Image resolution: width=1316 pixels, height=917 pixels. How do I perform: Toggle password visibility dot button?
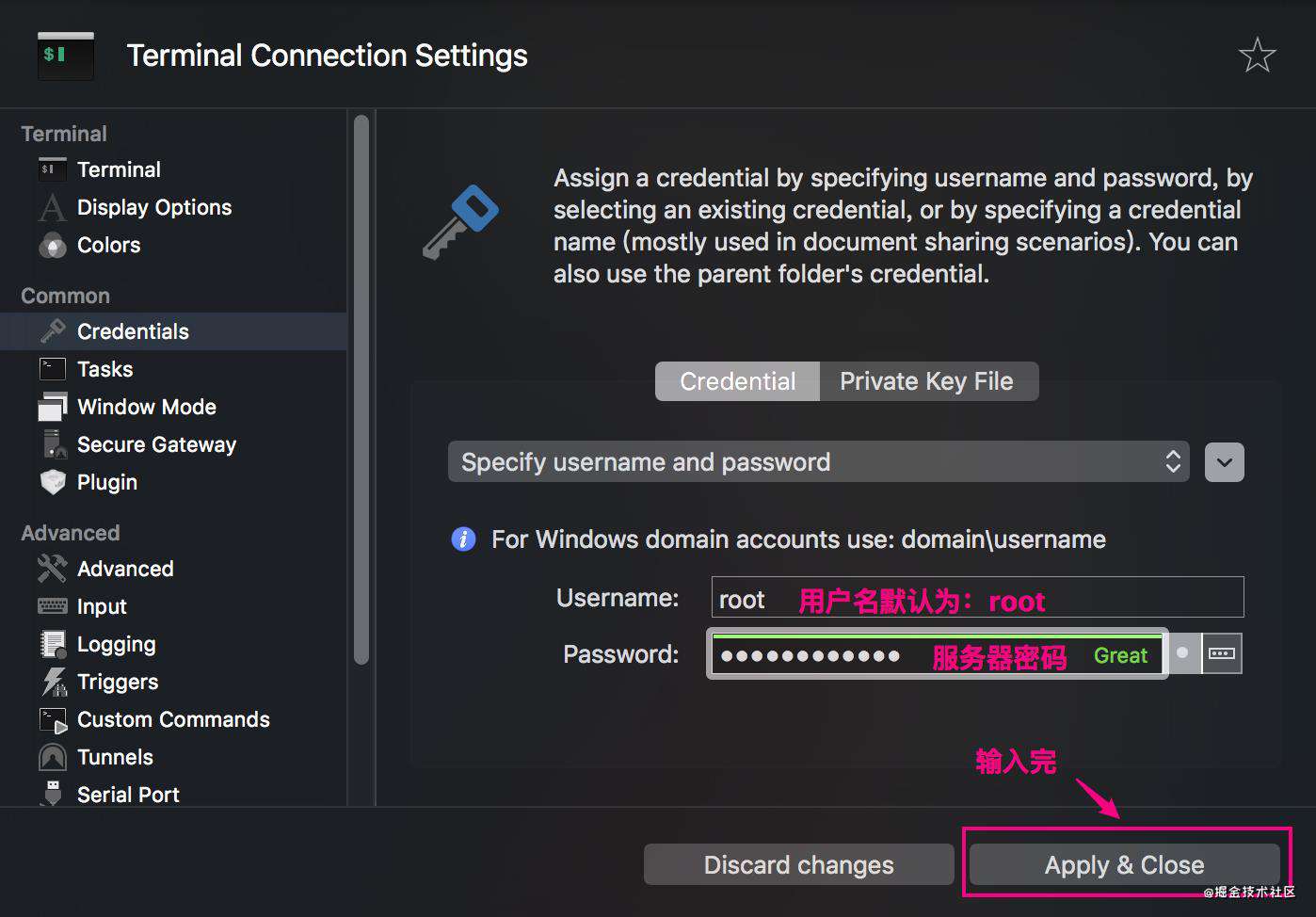[1183, 653]
